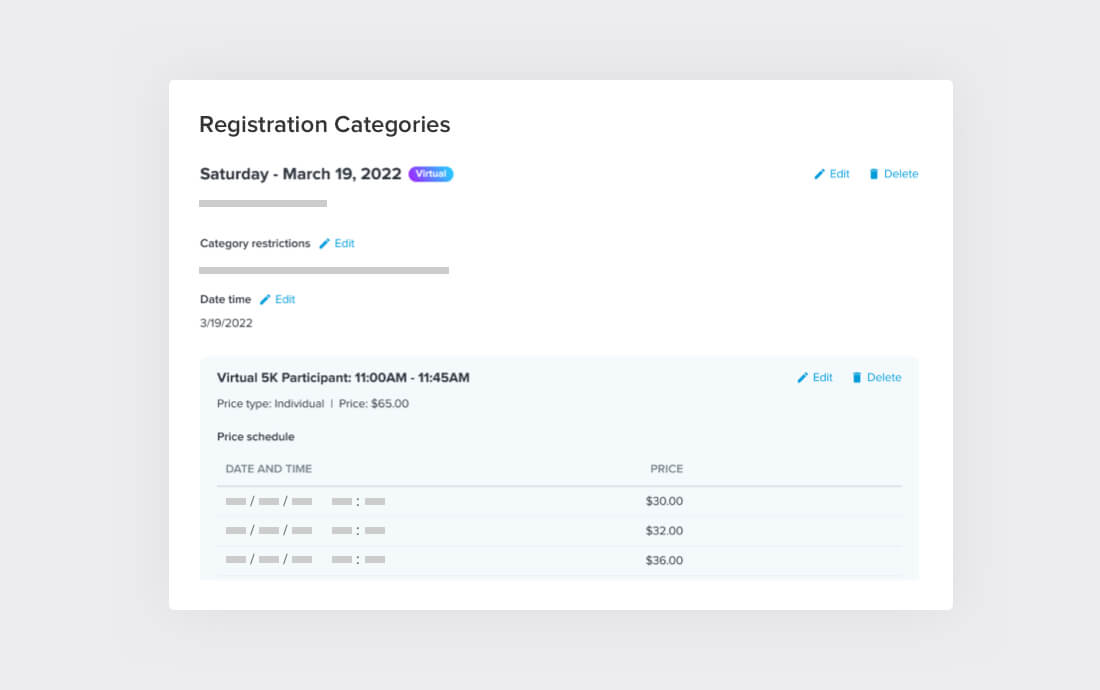Viewport: 1100px width, 690px height.
Task: Select the DATE AND TIME column header
Action: coord(269,469)
